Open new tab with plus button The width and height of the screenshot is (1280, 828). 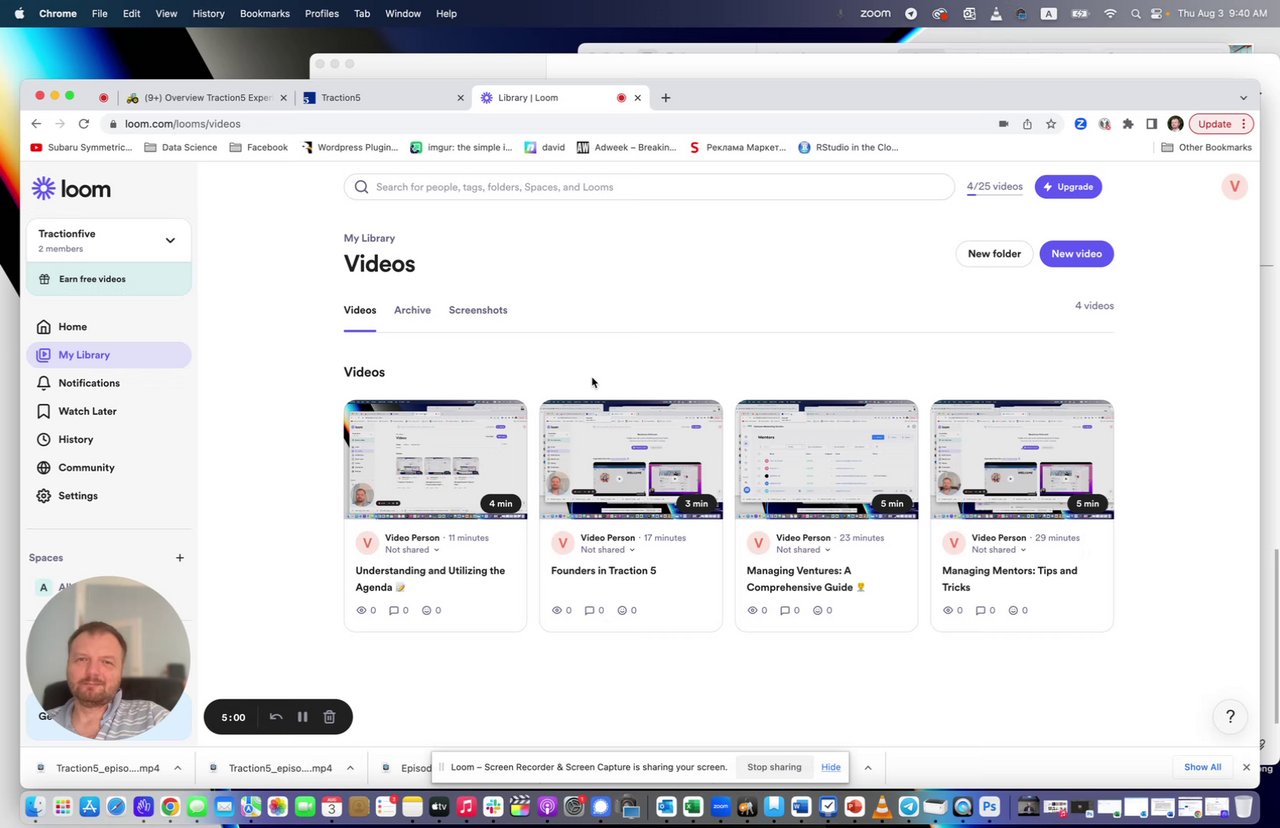coord(666,98)
